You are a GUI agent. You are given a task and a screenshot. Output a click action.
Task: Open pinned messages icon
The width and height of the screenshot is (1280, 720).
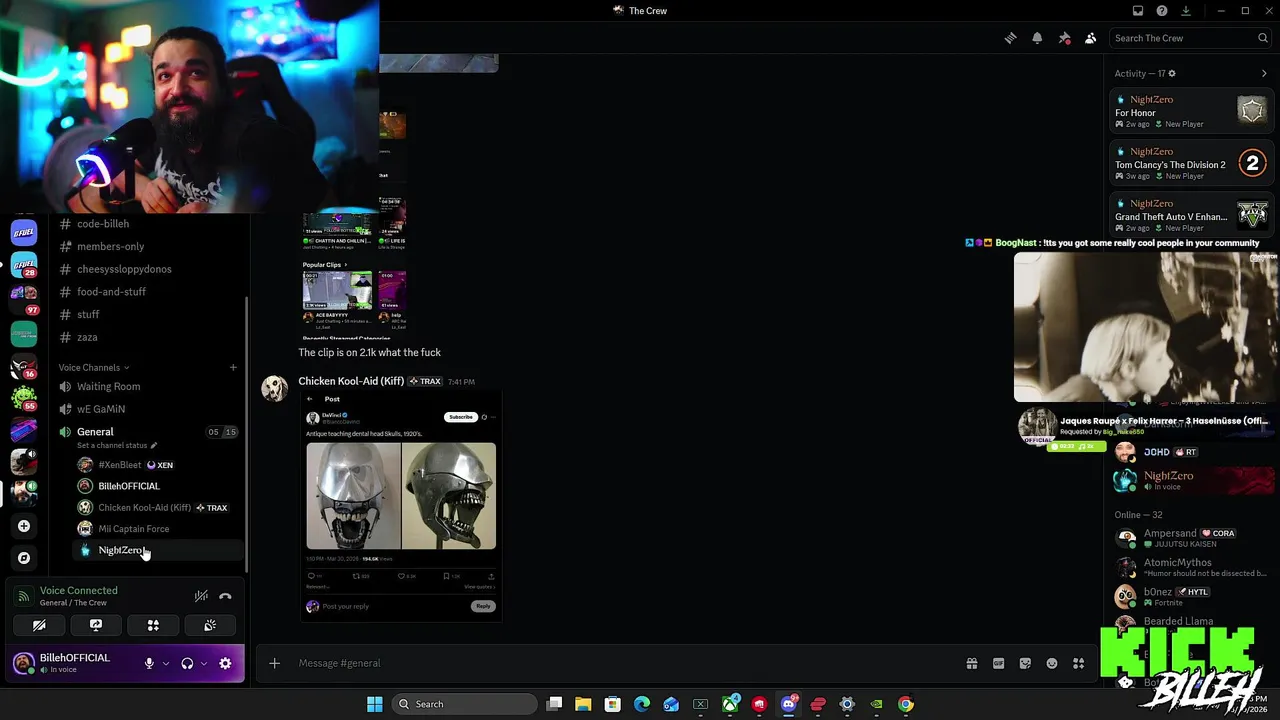pyautogui.click(x=1064, y=38)
